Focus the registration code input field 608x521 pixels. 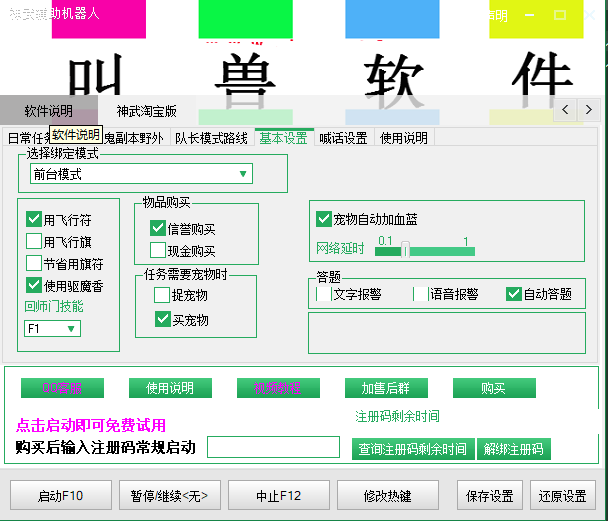[x=274, y=447]
